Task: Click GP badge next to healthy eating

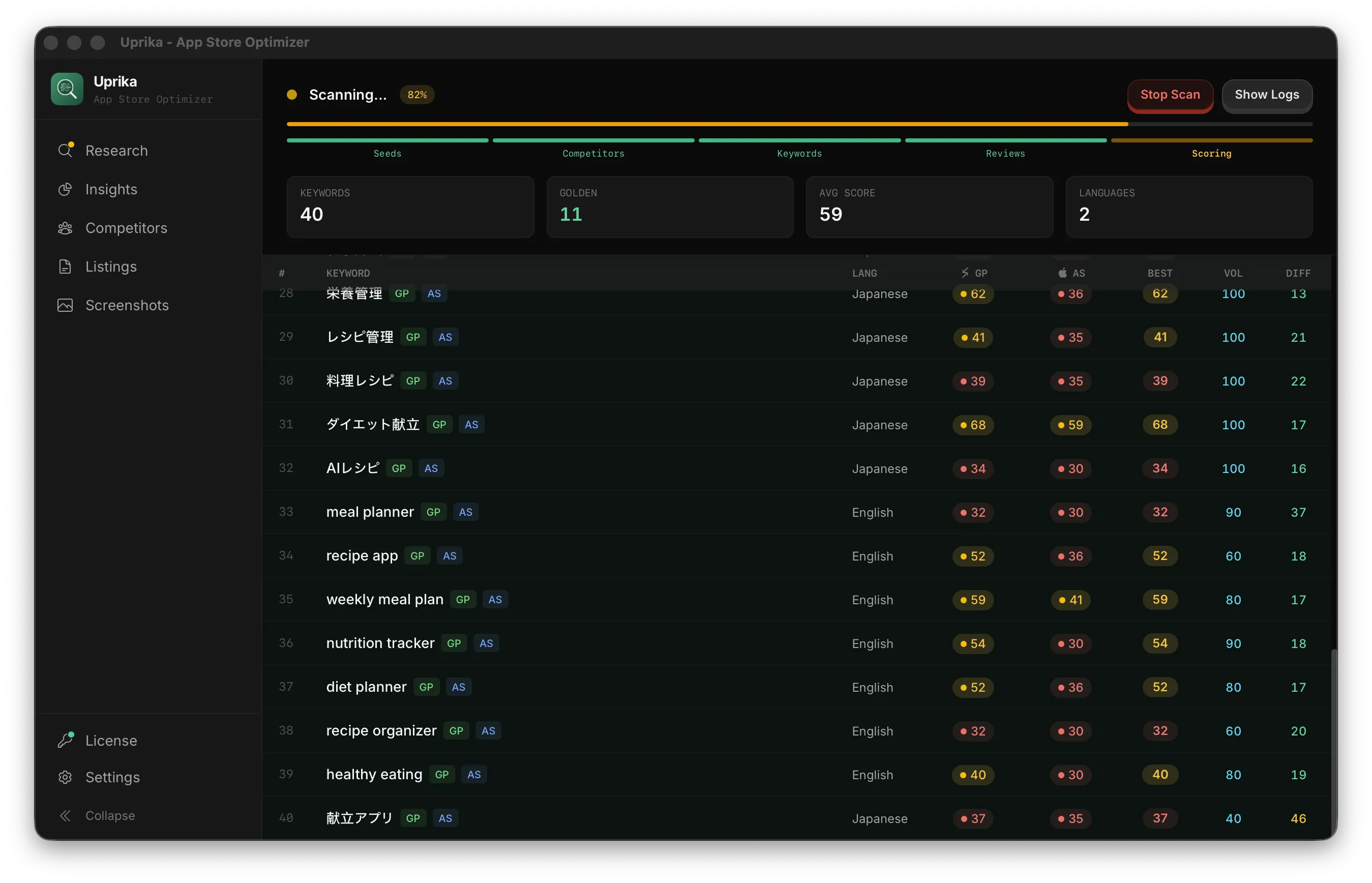Action: point(442,775)
